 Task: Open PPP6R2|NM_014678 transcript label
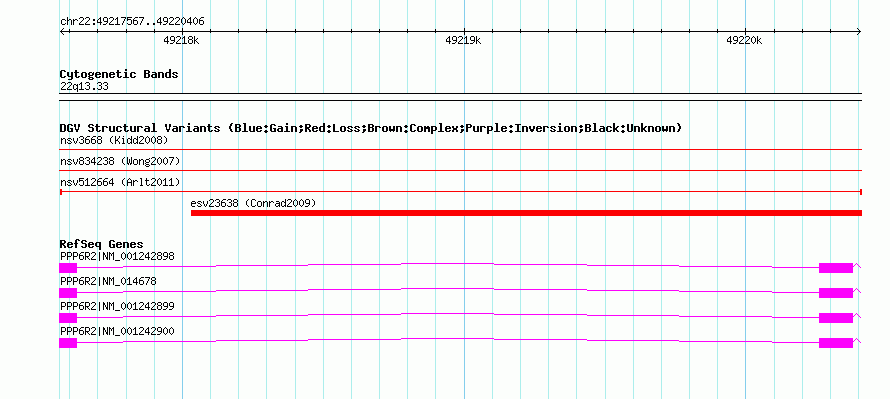point(108,281)
